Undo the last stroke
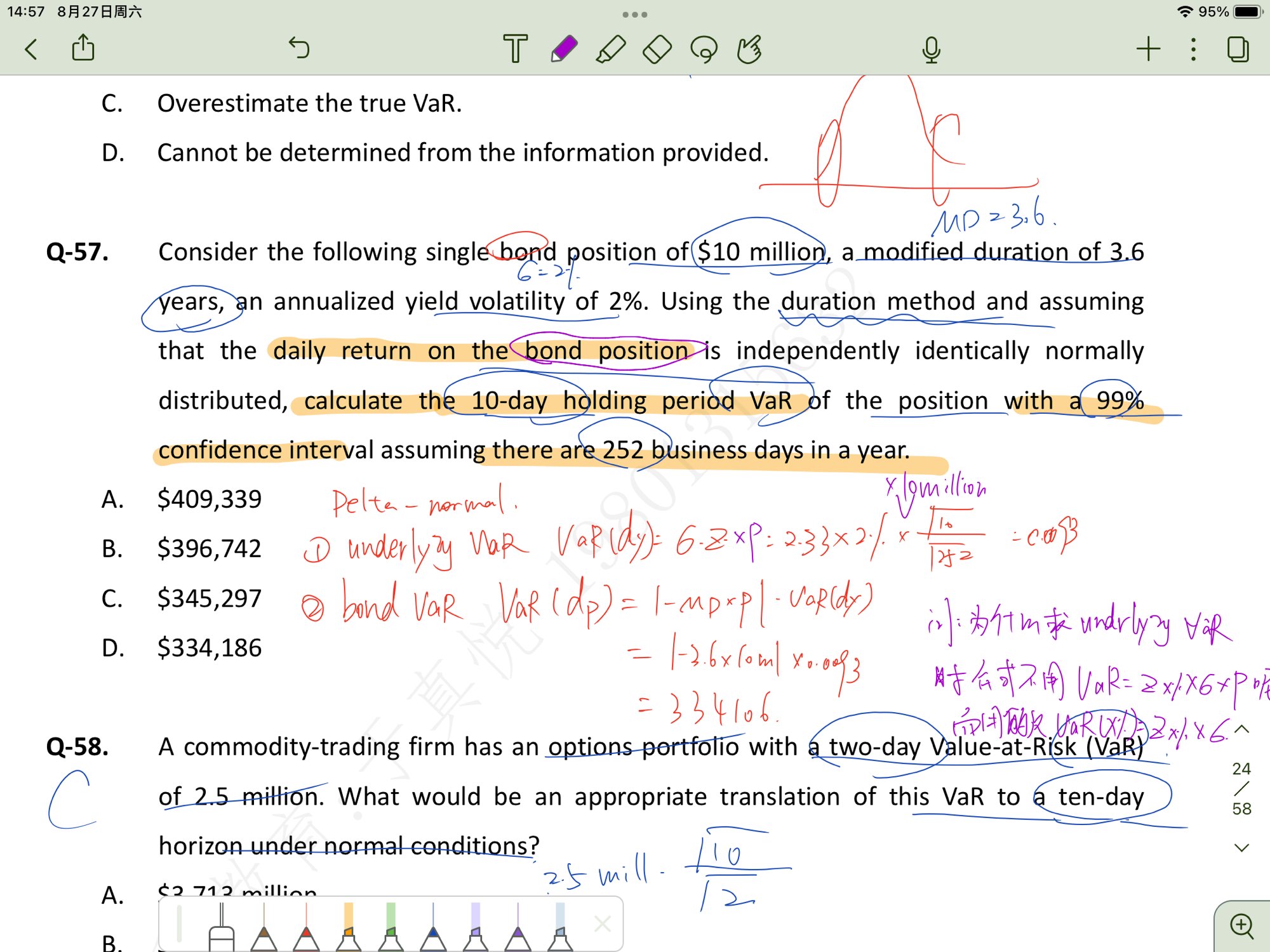The height and width of the screenshot is (952, 1270). [x=299, y=48]
